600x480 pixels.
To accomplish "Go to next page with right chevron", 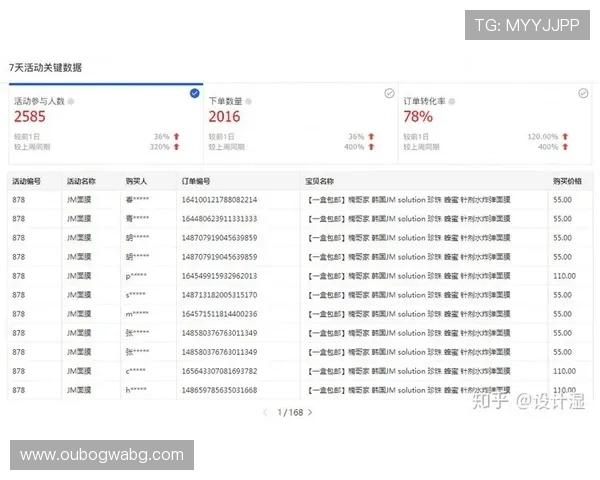I will pos(310,412).
